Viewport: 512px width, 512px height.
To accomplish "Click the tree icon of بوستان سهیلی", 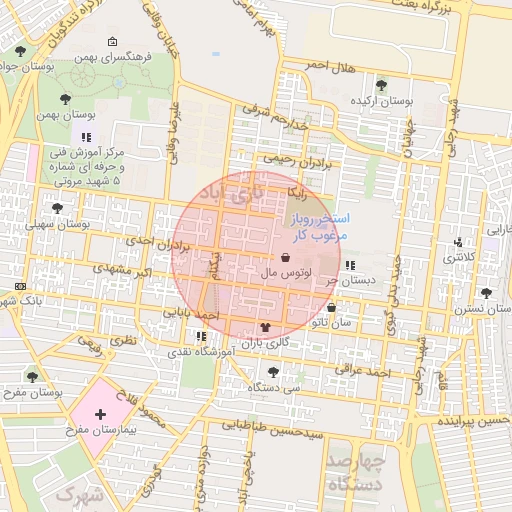I will click(x=57, y=208).
